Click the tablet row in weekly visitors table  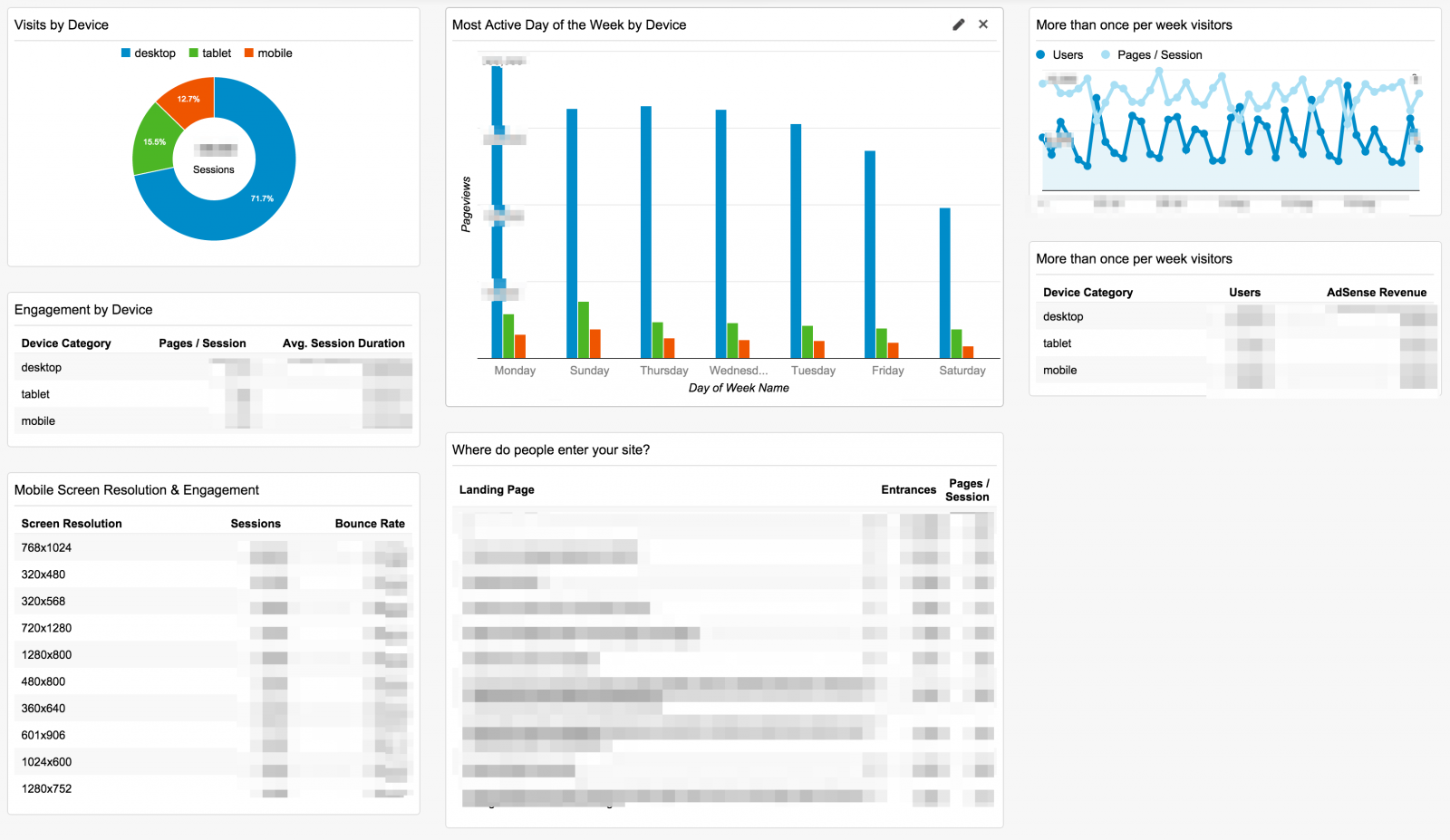pos(1235,343)
